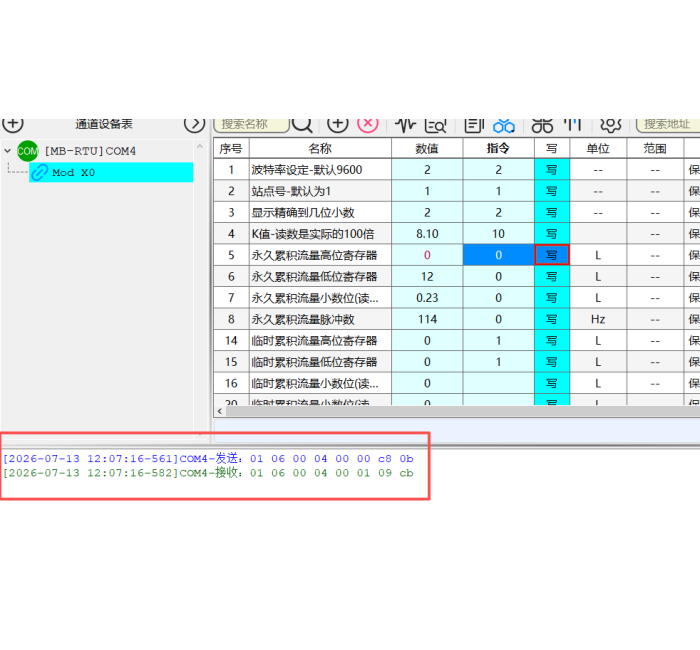This screenshot has width=700, height=650.
Task: Open the waveform chart icon
Action: click(x=405, y=125)
